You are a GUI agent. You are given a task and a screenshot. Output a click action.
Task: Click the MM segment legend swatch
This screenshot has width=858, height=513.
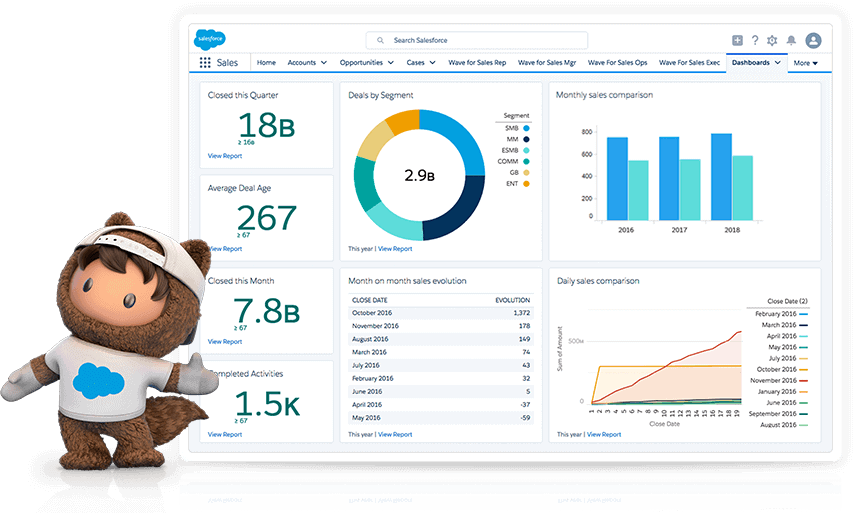(526, 139)
